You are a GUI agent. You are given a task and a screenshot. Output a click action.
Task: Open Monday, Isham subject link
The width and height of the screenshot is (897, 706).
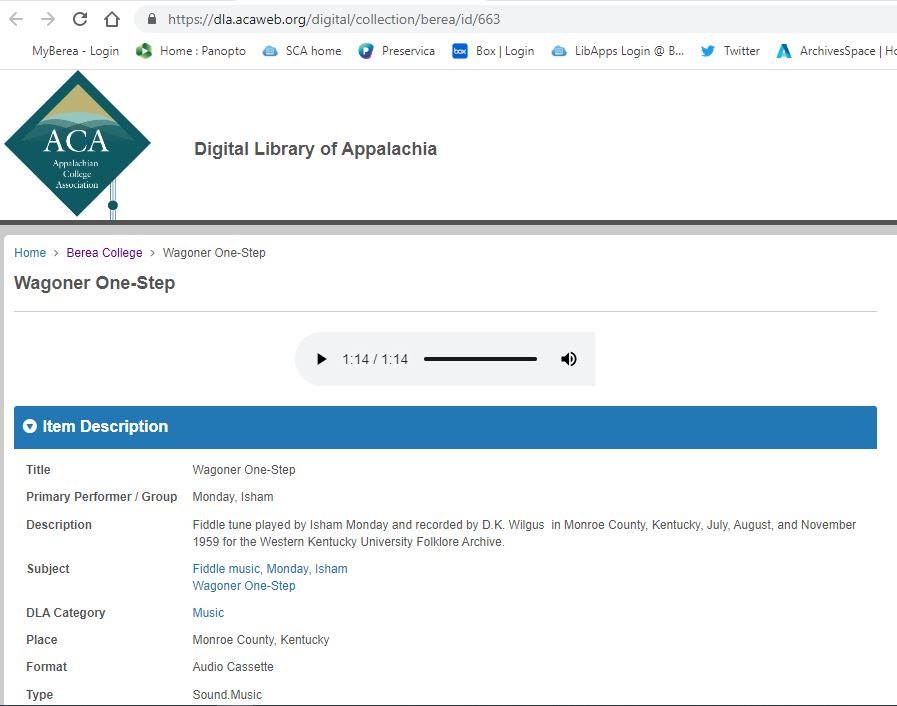click(x=307, y=569)
